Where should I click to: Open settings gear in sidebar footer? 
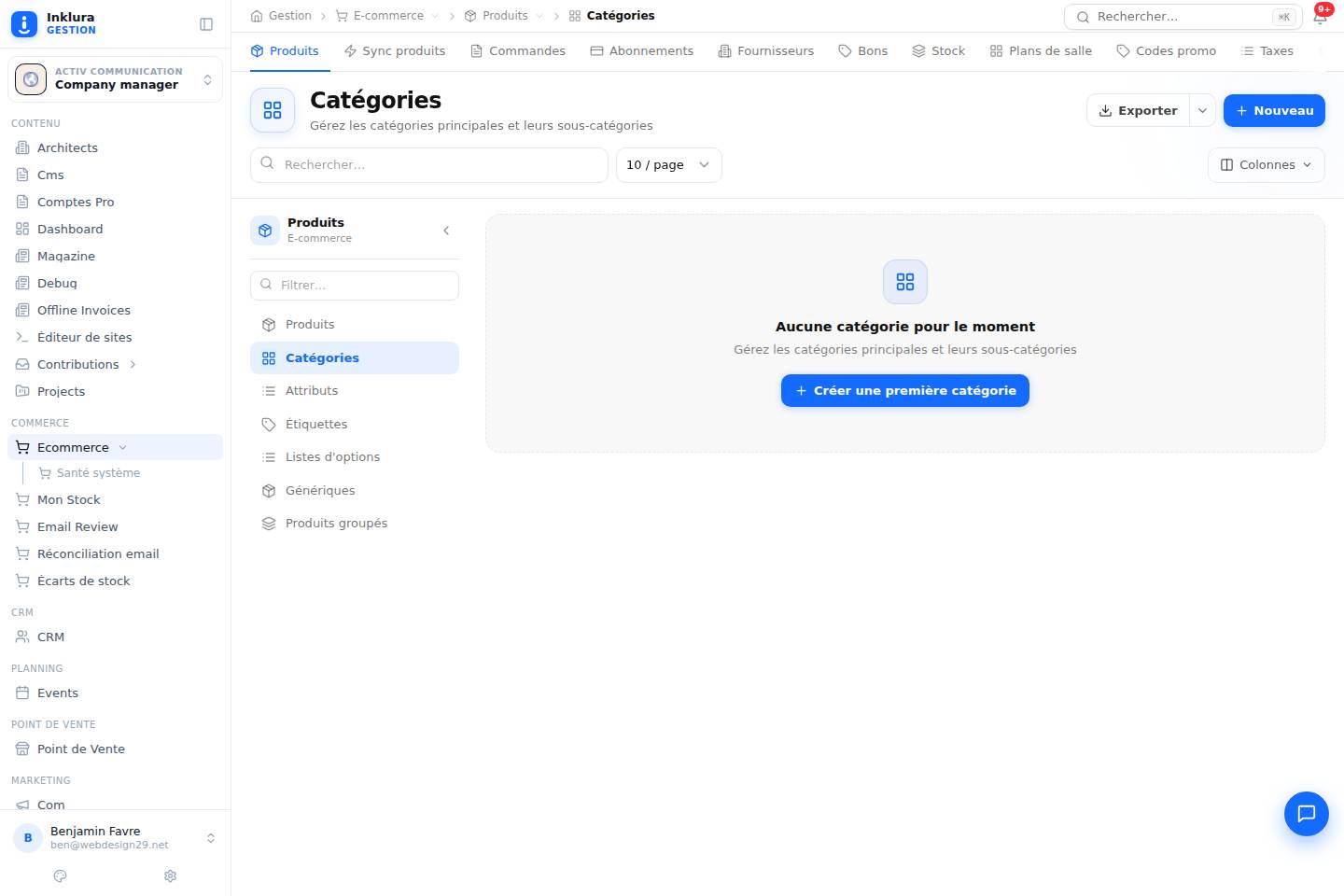pos(170,875)
